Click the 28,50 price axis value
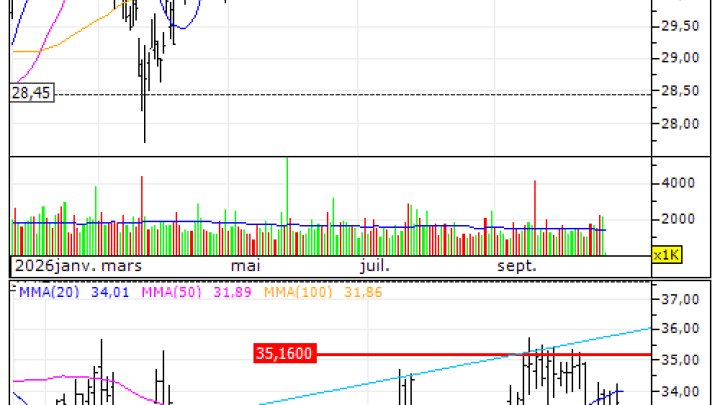This screenshot has height=405, width=720. (680, 91)
